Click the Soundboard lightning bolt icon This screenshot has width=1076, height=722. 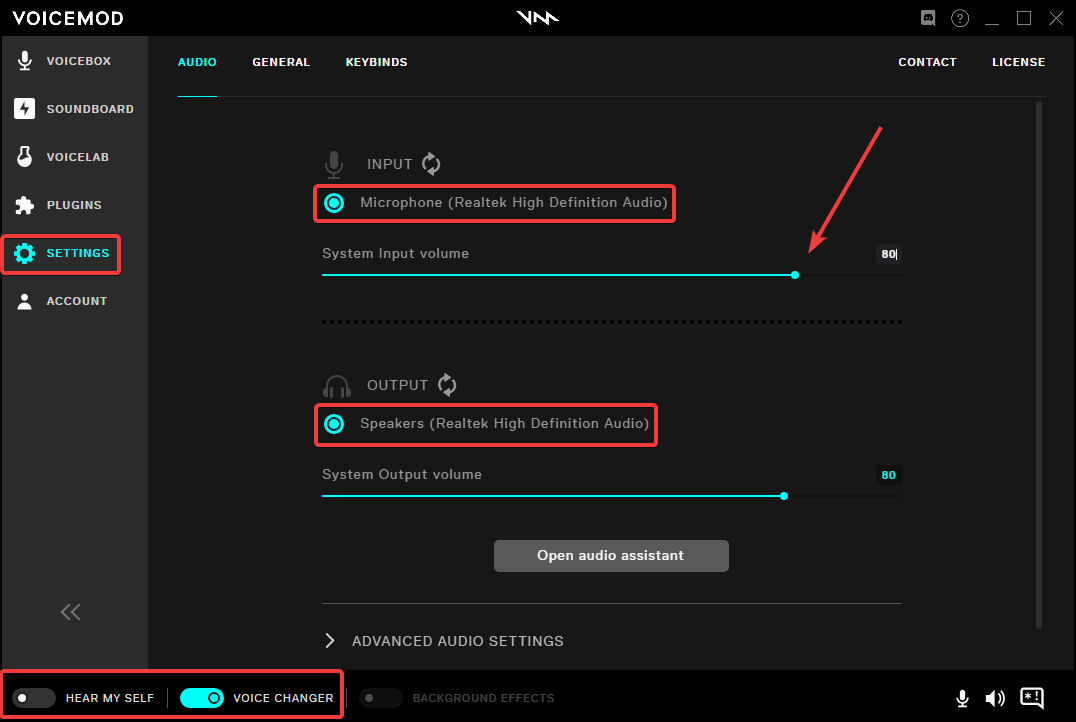(x=25, y=108)
